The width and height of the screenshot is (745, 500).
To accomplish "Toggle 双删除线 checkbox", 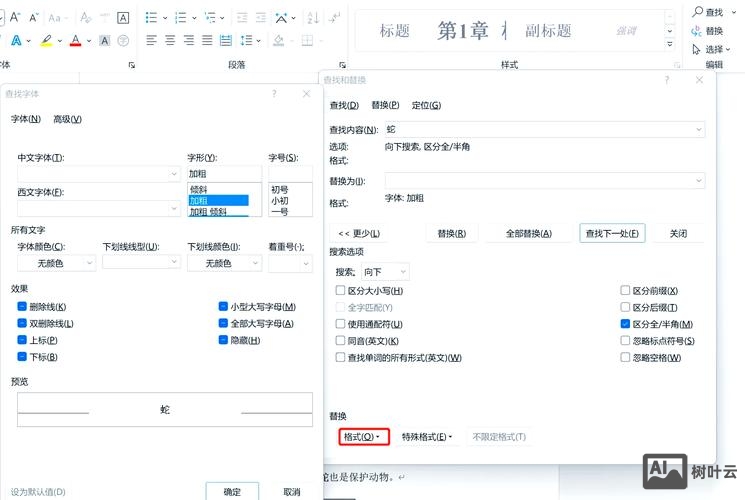I will point(22,323).
